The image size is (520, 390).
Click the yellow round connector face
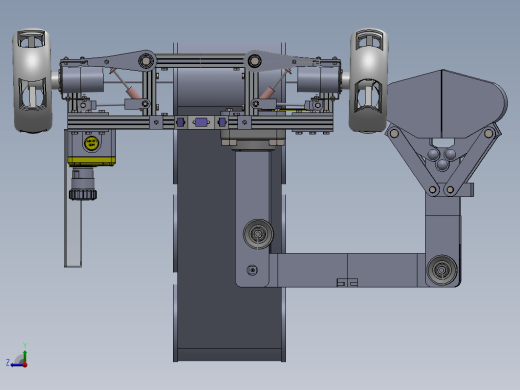(x=92, y=144)
